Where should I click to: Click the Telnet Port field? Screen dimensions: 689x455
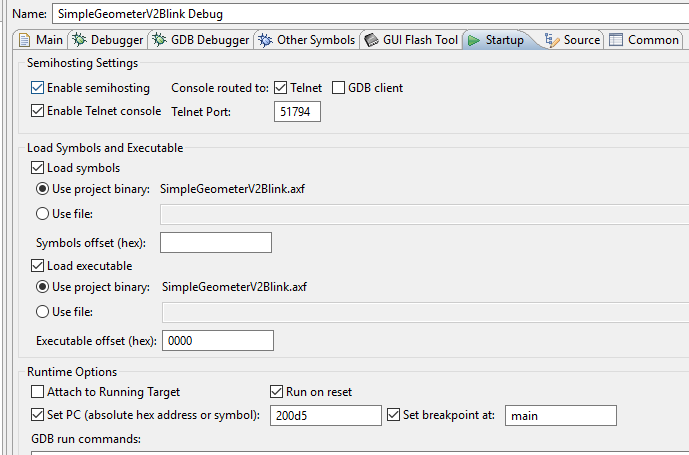click(x=297, y=112)
